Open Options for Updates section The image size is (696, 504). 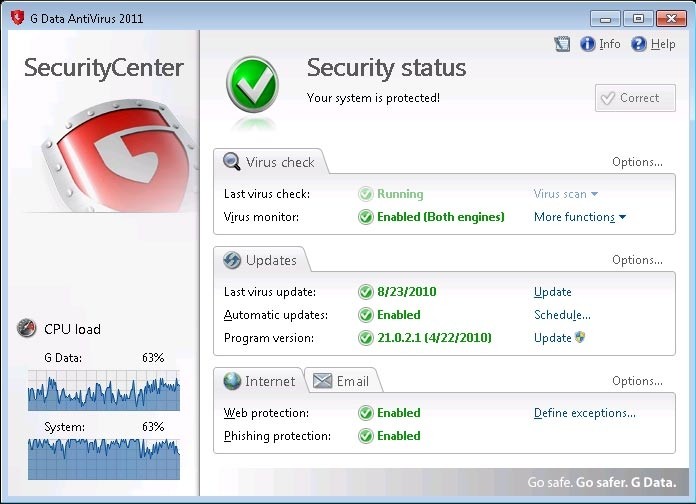click(x=637, y=260)
